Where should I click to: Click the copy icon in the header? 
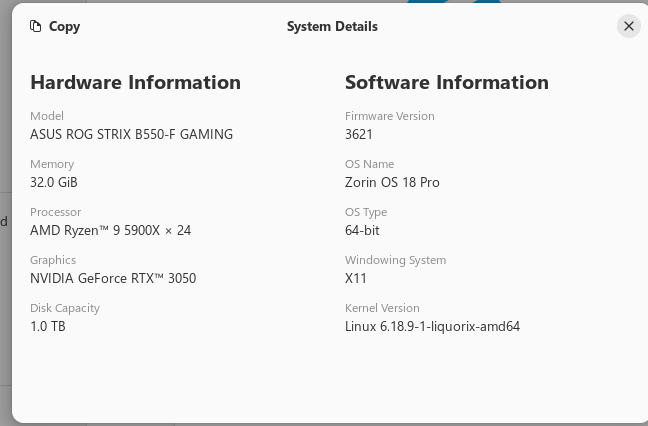(x=36, y=27)
